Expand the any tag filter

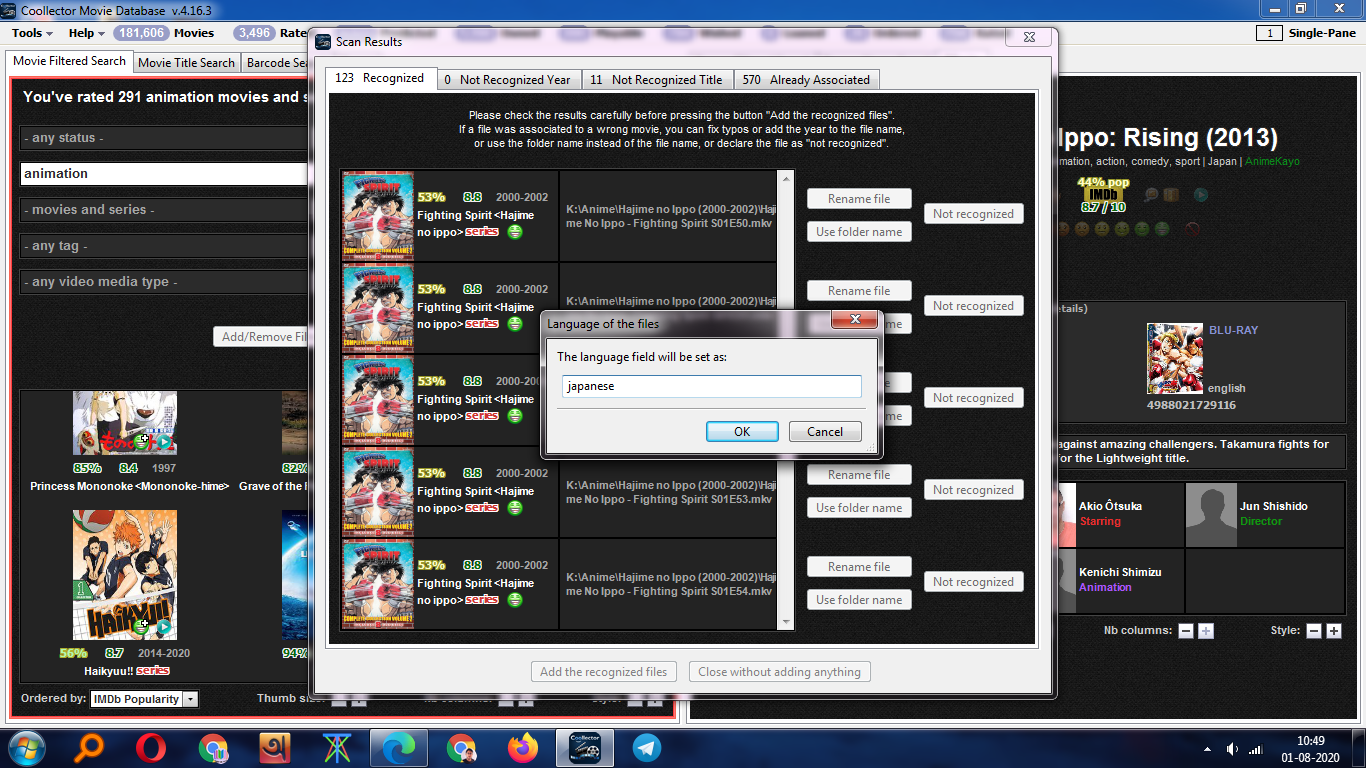point(165,246)
